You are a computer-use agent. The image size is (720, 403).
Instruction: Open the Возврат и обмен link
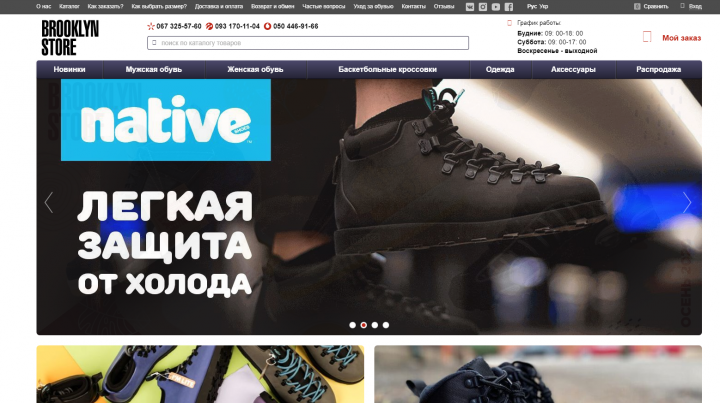point(272,6)
